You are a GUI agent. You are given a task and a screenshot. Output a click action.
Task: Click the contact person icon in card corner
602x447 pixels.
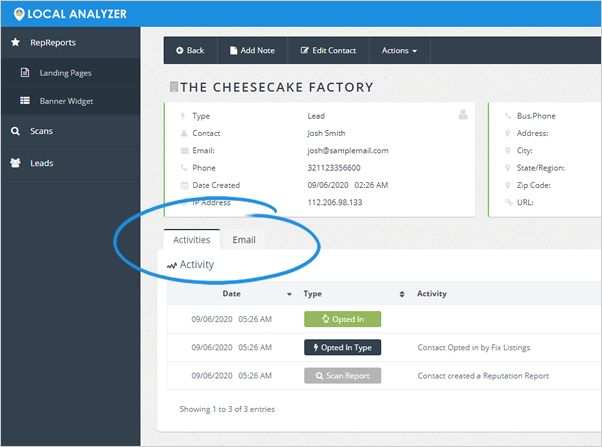tap(463, 114)
